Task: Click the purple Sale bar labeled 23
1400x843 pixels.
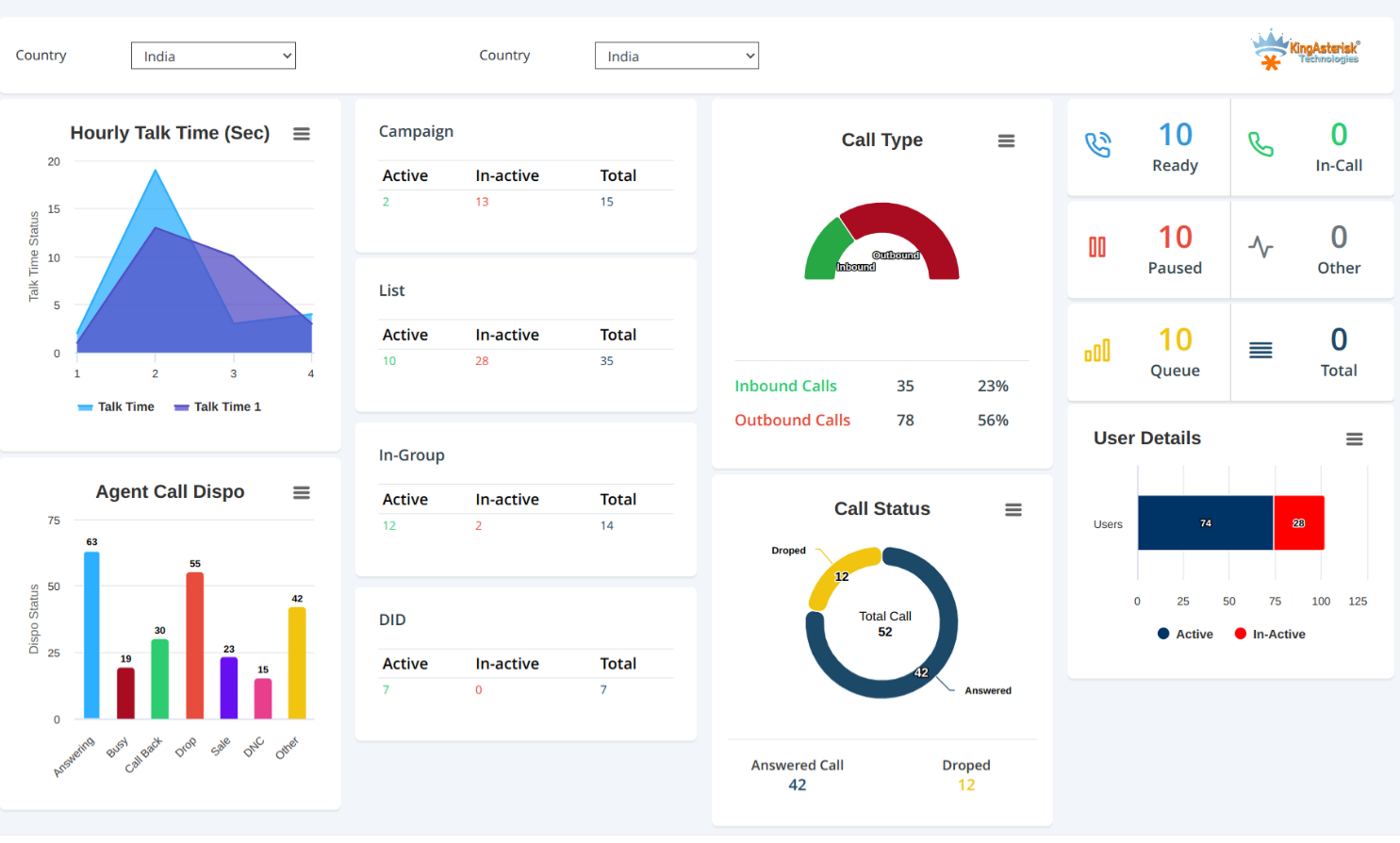Action: [x=229, y=688]
